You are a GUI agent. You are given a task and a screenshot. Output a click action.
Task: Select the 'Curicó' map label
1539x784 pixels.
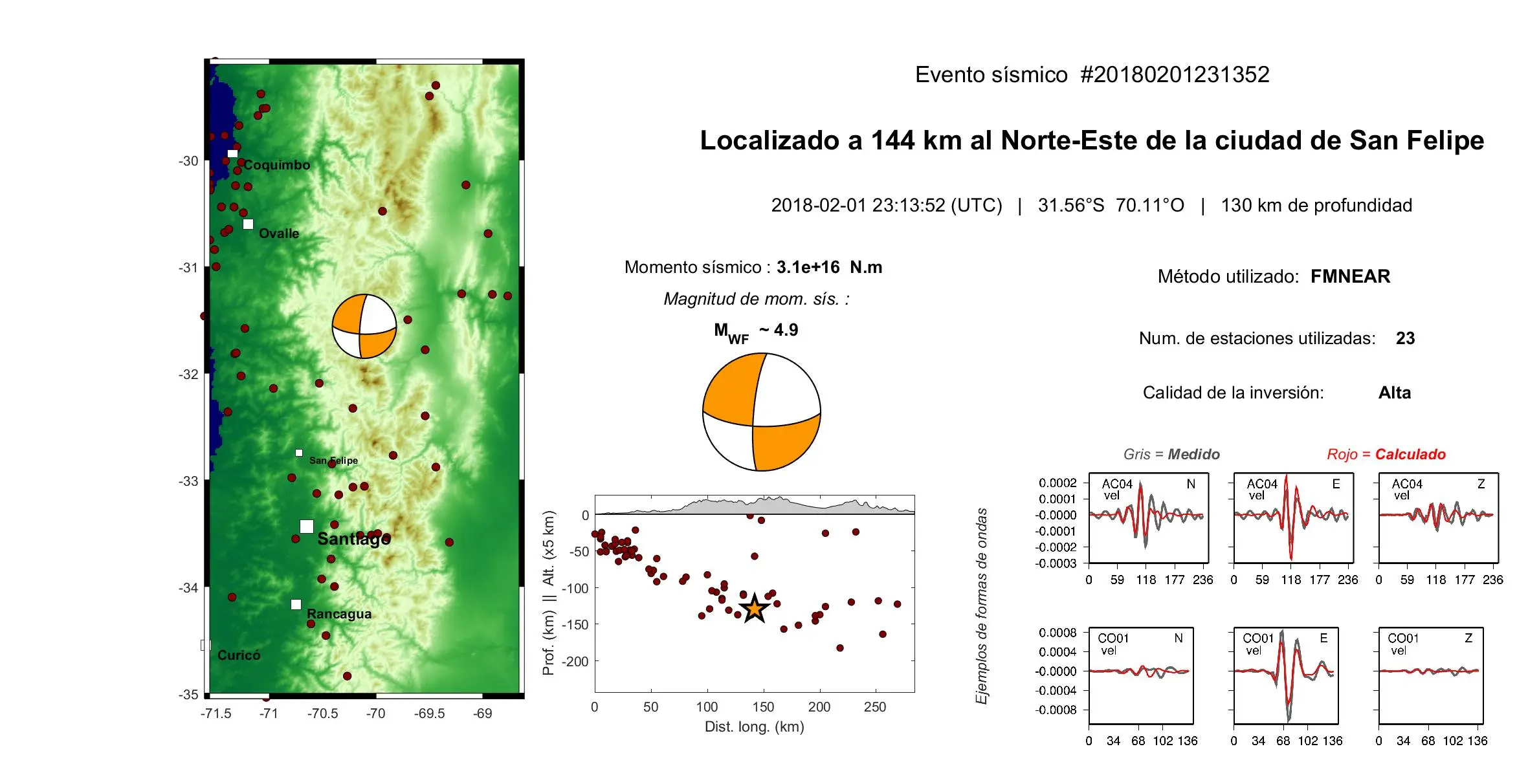[x=239, y=655]
